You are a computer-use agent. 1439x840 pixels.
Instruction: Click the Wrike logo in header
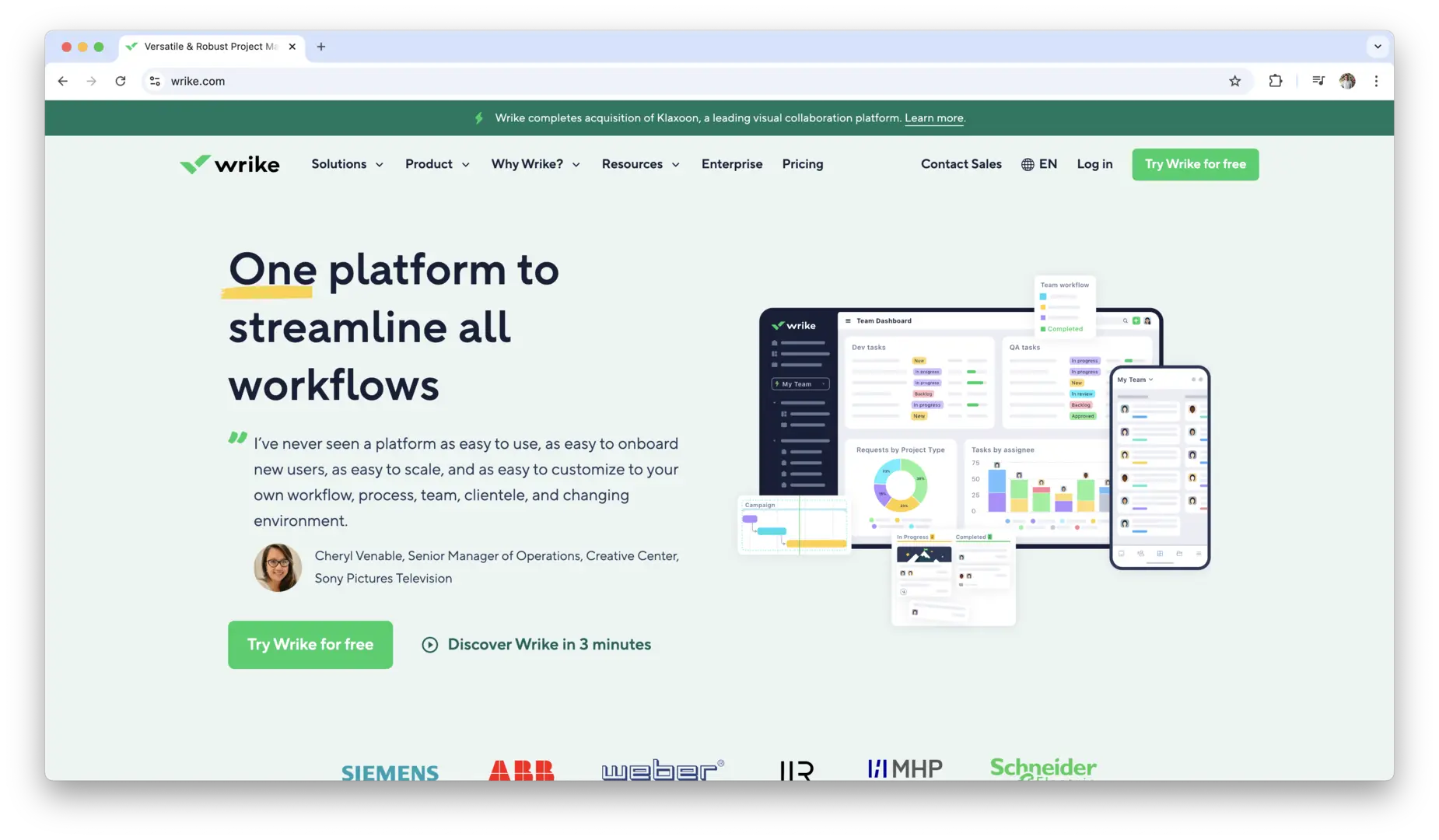[229, 164]
